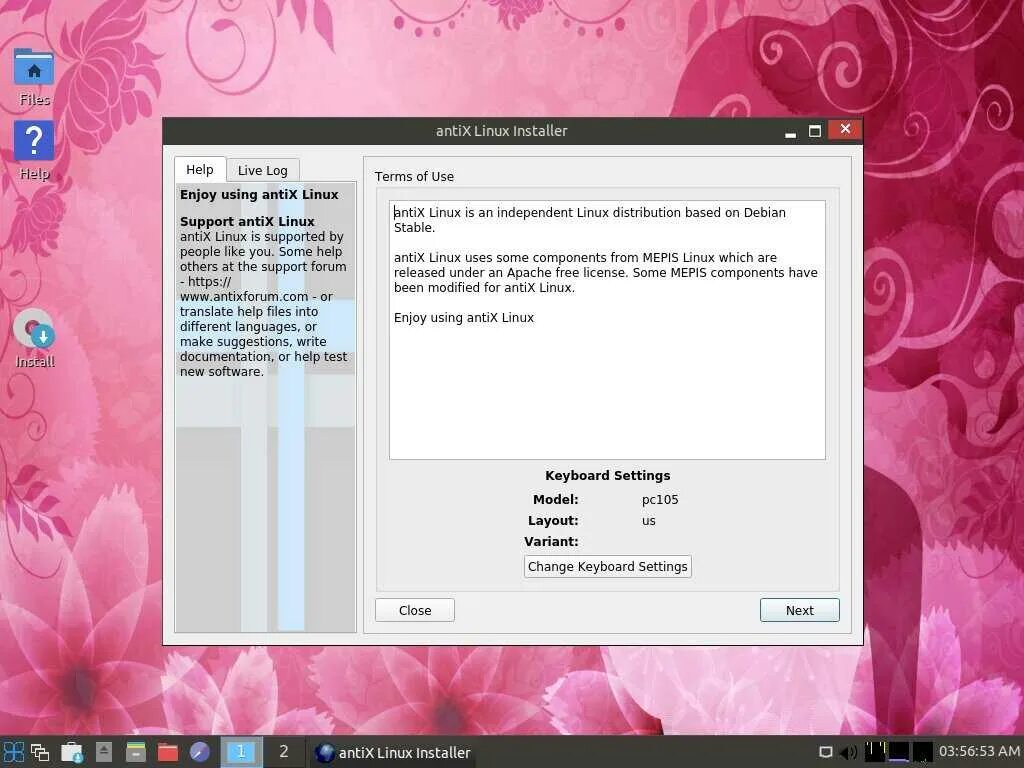The height and width of the screenshot is (768, 1024).
Task: Click the 'Model:' label
Action: click(x=556, y=500)
